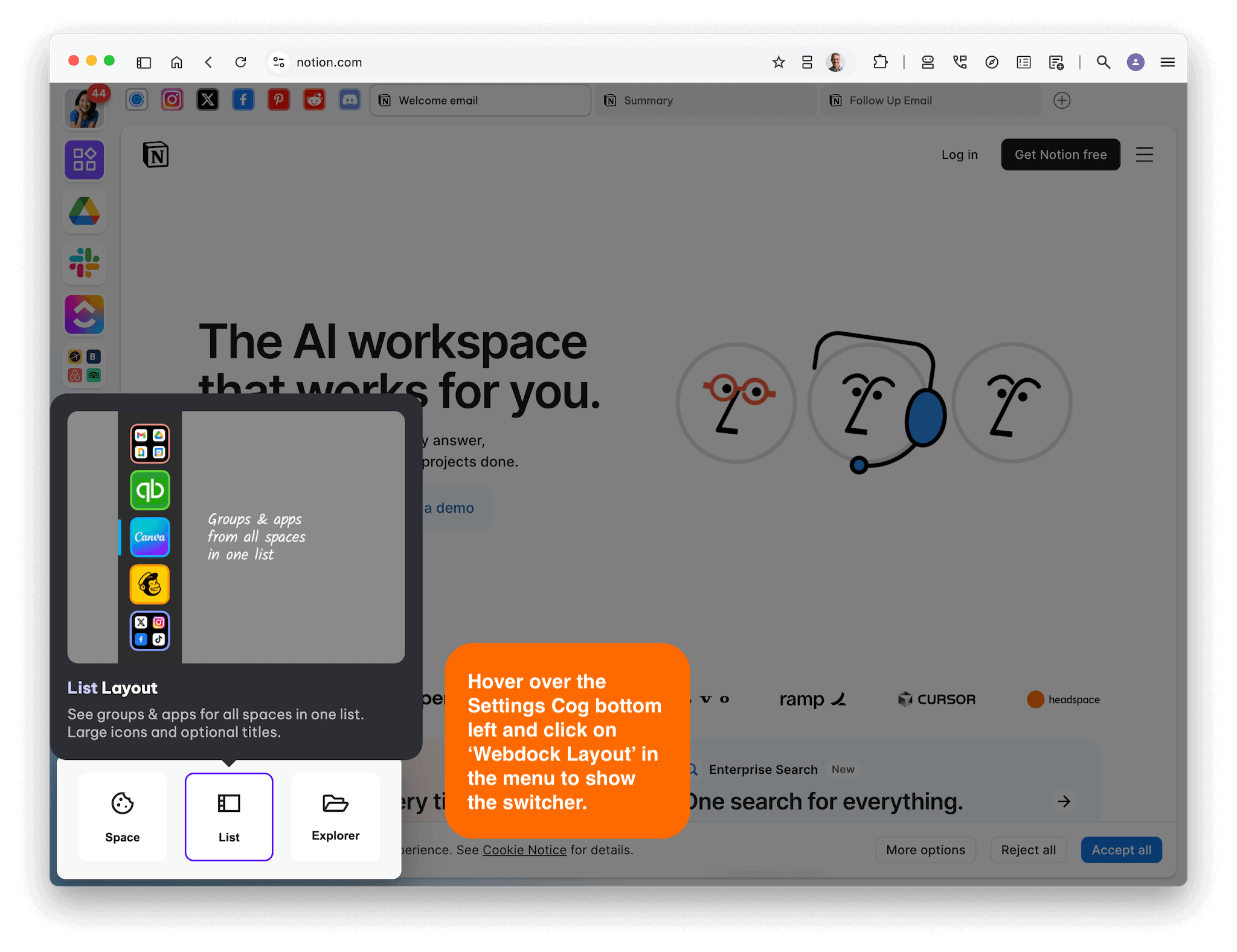Bookmark this page with the star
This screenshot has width=1237, height=952.
pyautogui.click(x=779, y=62)
